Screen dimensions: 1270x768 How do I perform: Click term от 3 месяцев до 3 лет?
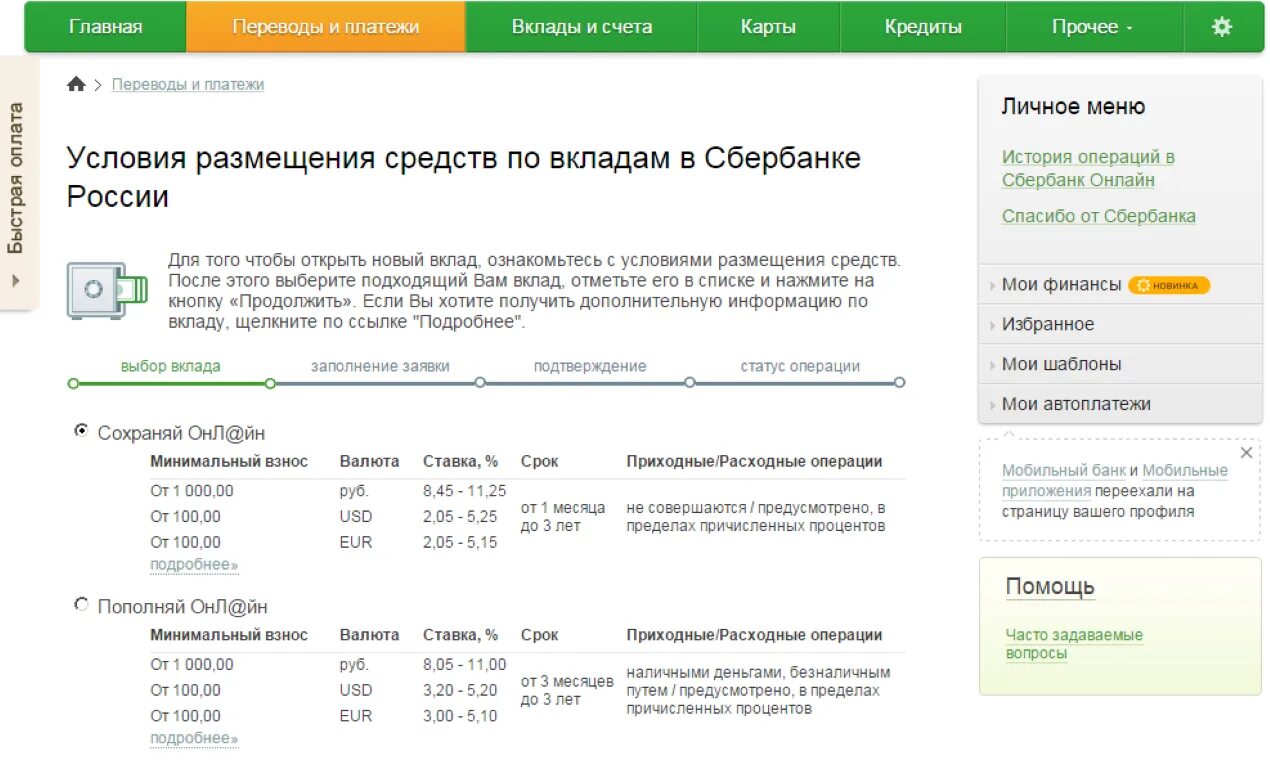pos(567,690)
